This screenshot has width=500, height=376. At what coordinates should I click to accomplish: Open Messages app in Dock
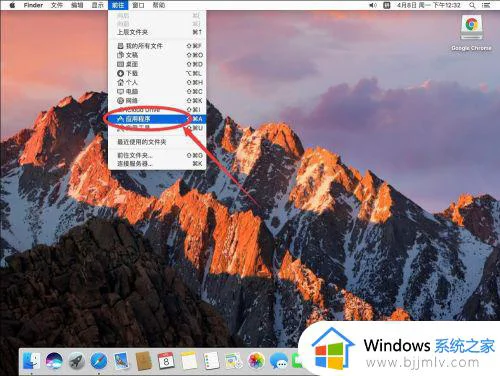pyautogui.click(x=279, y=361)
